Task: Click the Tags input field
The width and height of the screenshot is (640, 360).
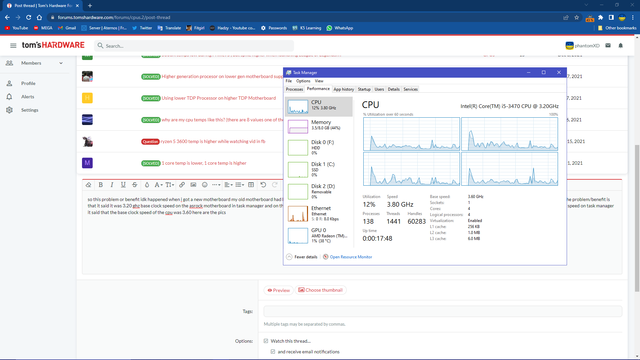Action: click(x=443, y=311)
